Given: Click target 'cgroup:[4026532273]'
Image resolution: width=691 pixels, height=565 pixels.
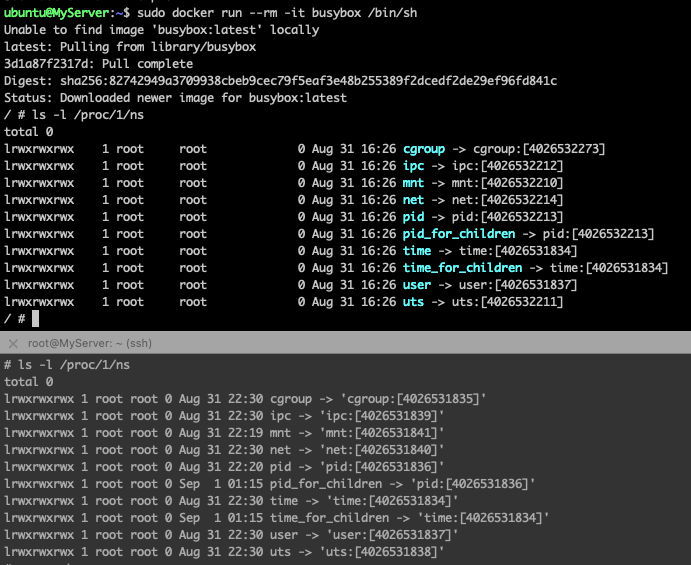Looking at the screenshot, I should coord(539,149).
